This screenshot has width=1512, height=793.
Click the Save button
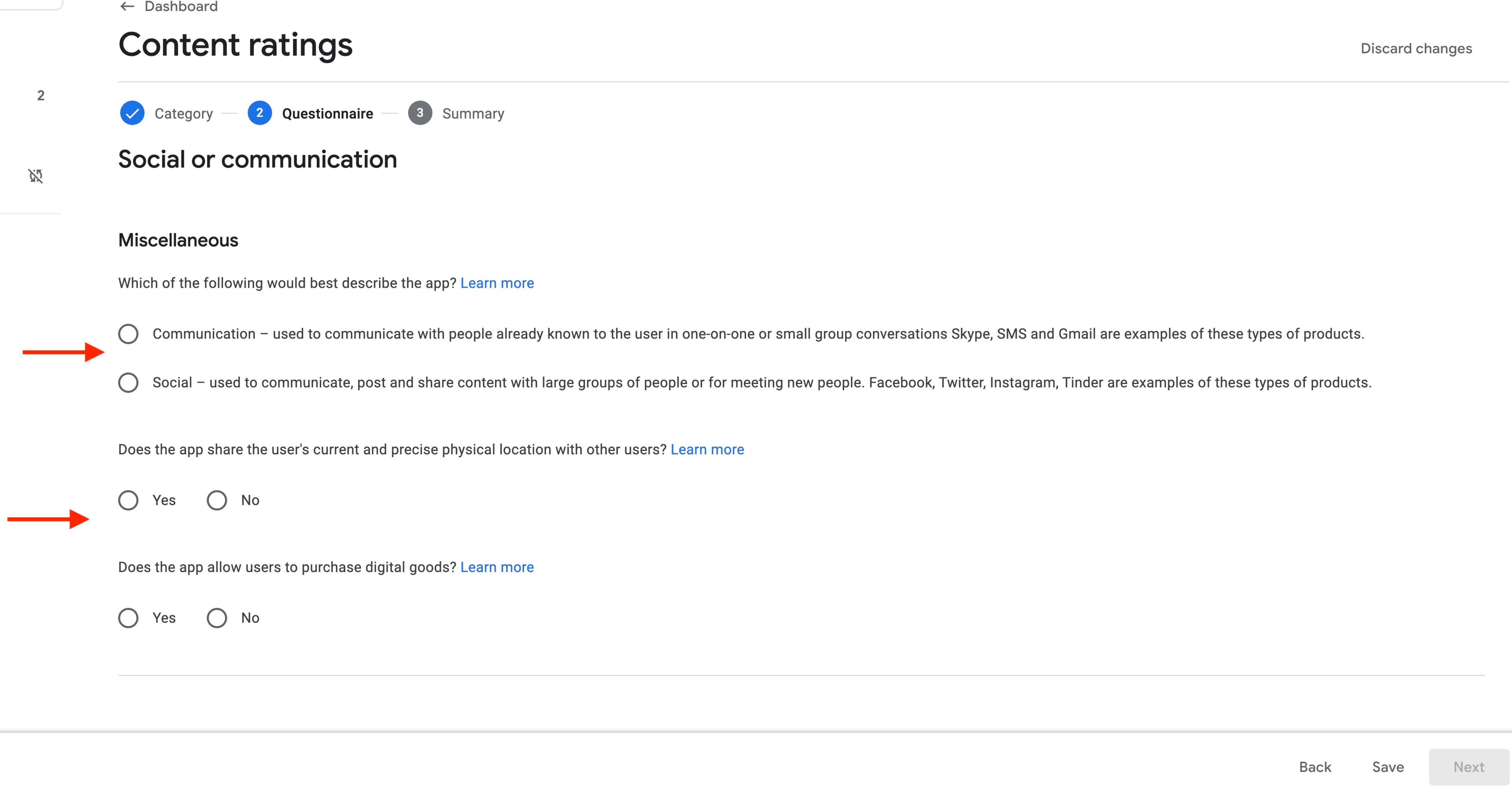coord(1387,766)
